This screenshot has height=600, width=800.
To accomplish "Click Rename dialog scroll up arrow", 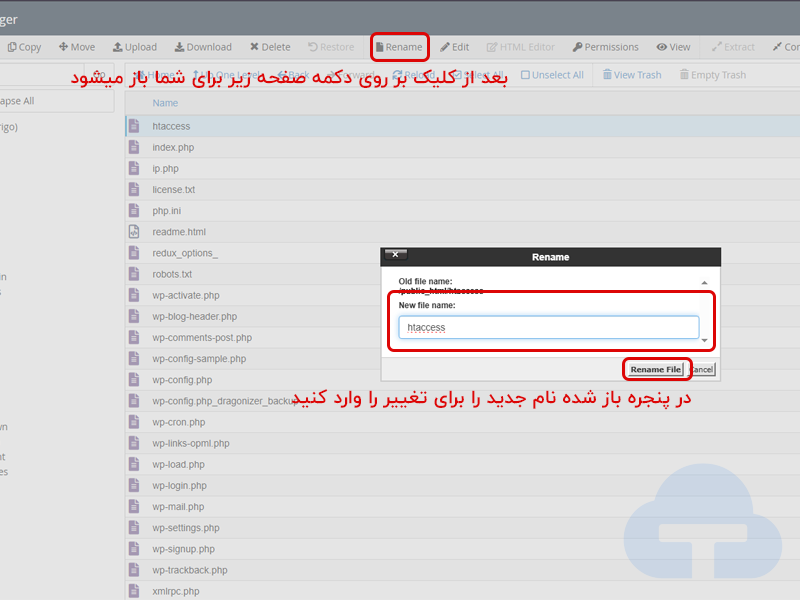I will tap(704, 283).
